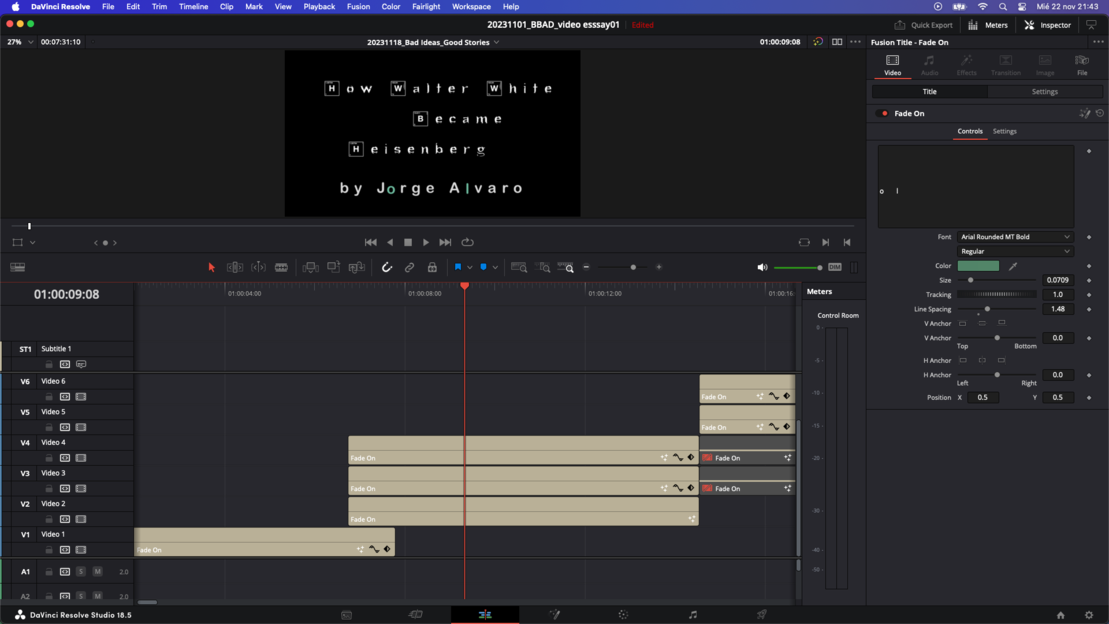Click the Linked Selection chain icon
This screenshot has width=1109, height=624.
(x=410, y=268)
